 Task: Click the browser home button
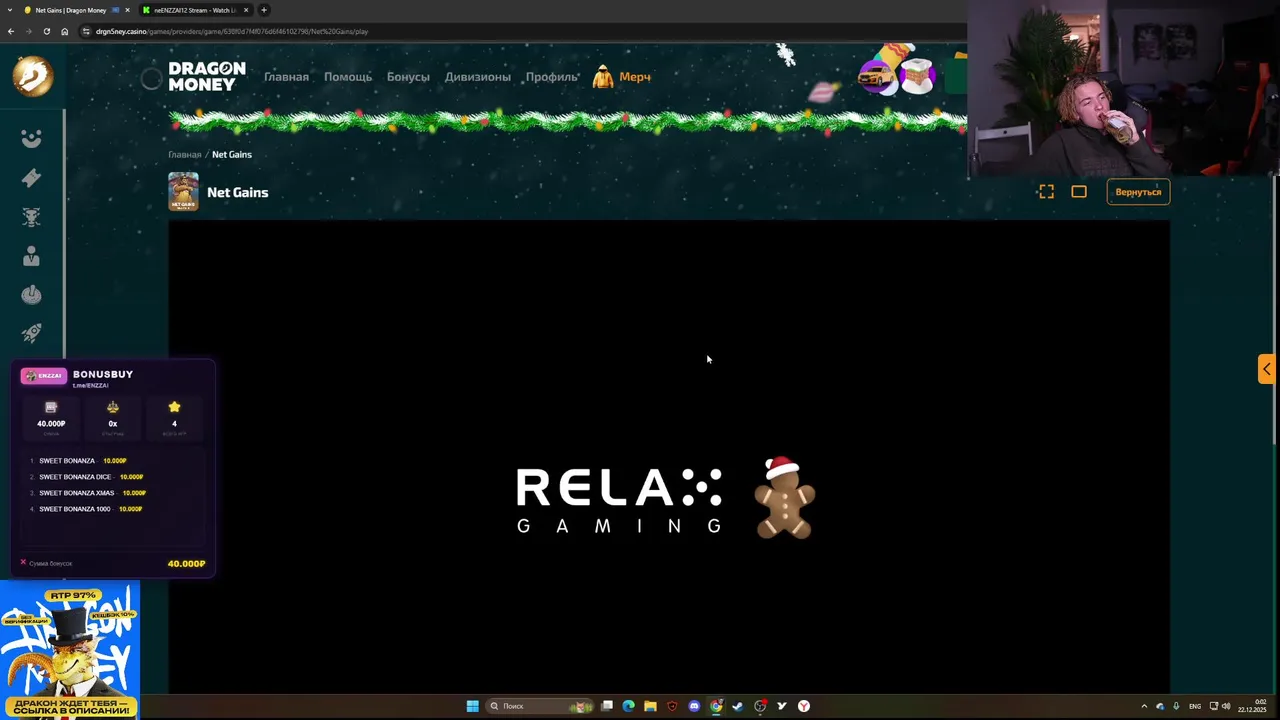[64, 31]
